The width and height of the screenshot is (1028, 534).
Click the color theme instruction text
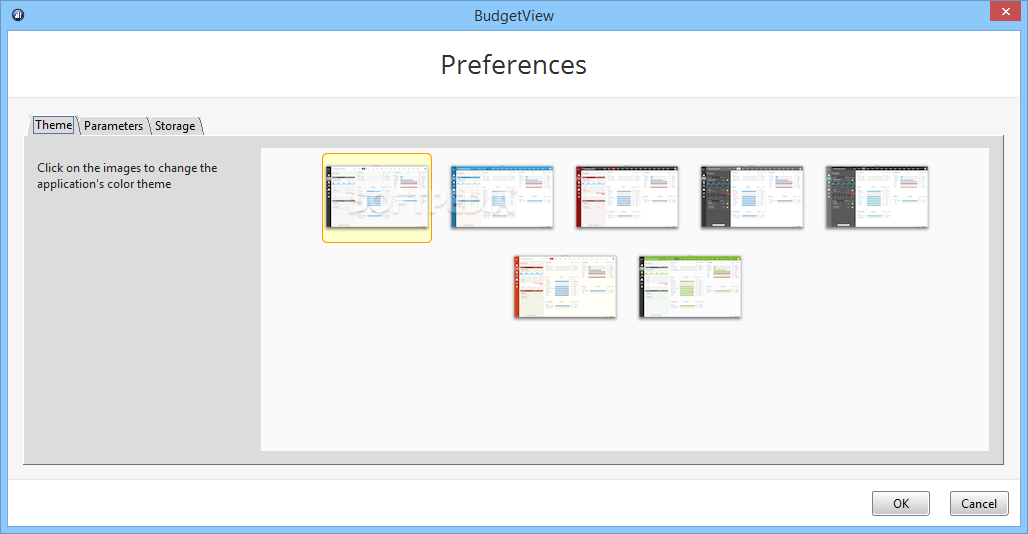coord(127,176)
